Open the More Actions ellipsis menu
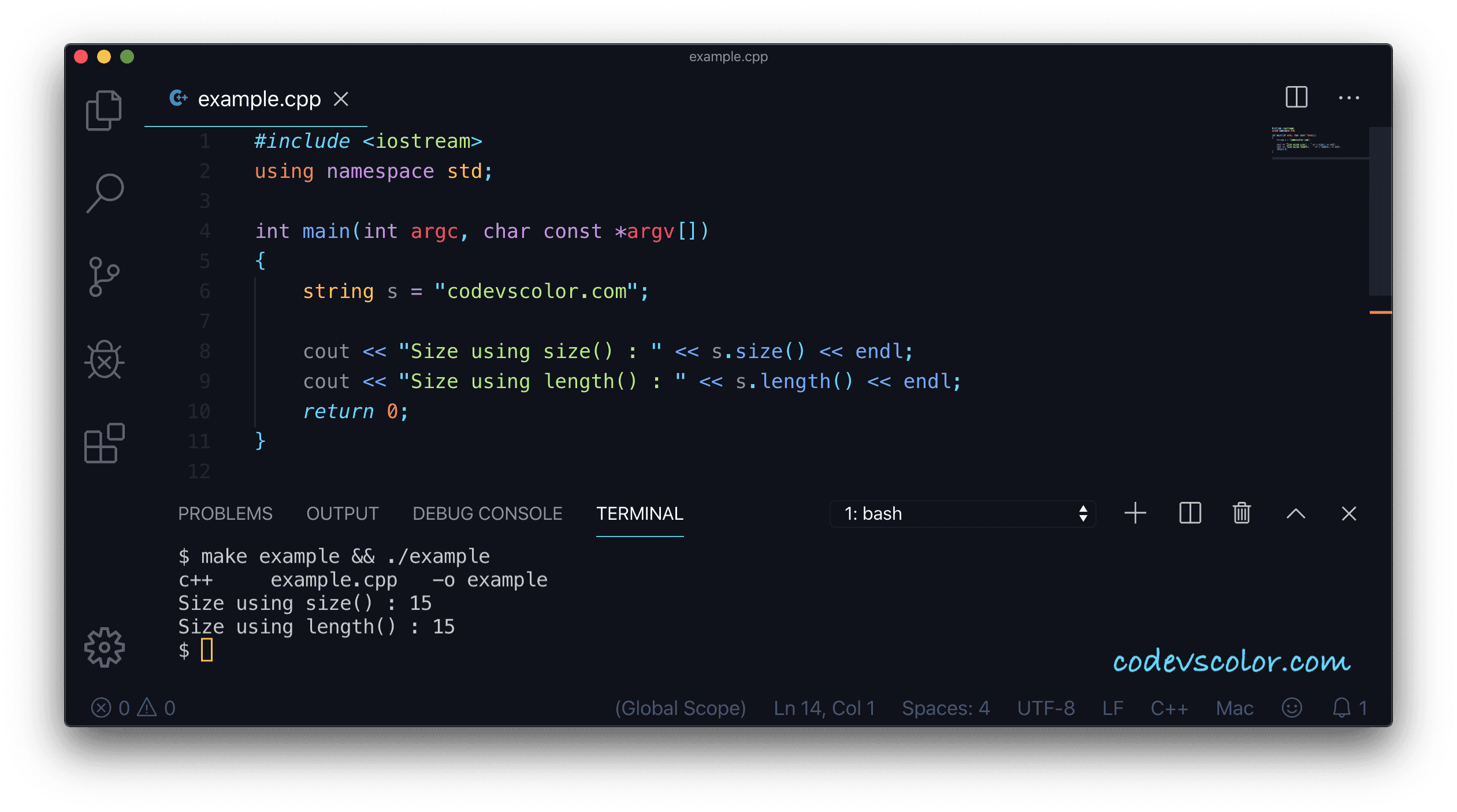1457x812 pixels. [1349, 98]
